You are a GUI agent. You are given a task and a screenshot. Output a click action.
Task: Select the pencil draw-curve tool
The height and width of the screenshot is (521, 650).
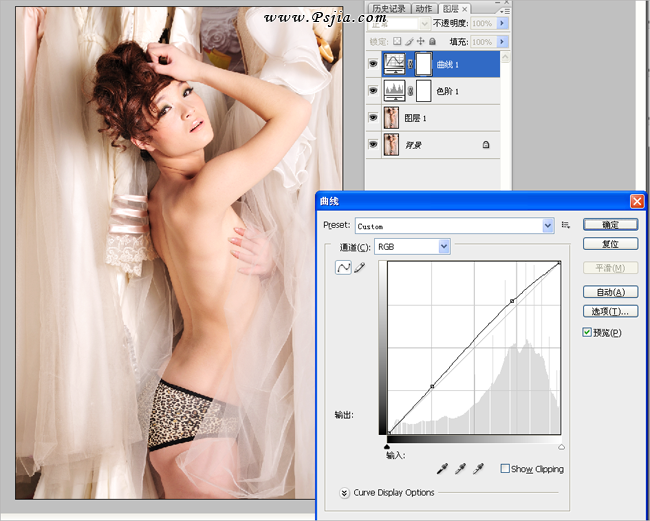[360, 267]
